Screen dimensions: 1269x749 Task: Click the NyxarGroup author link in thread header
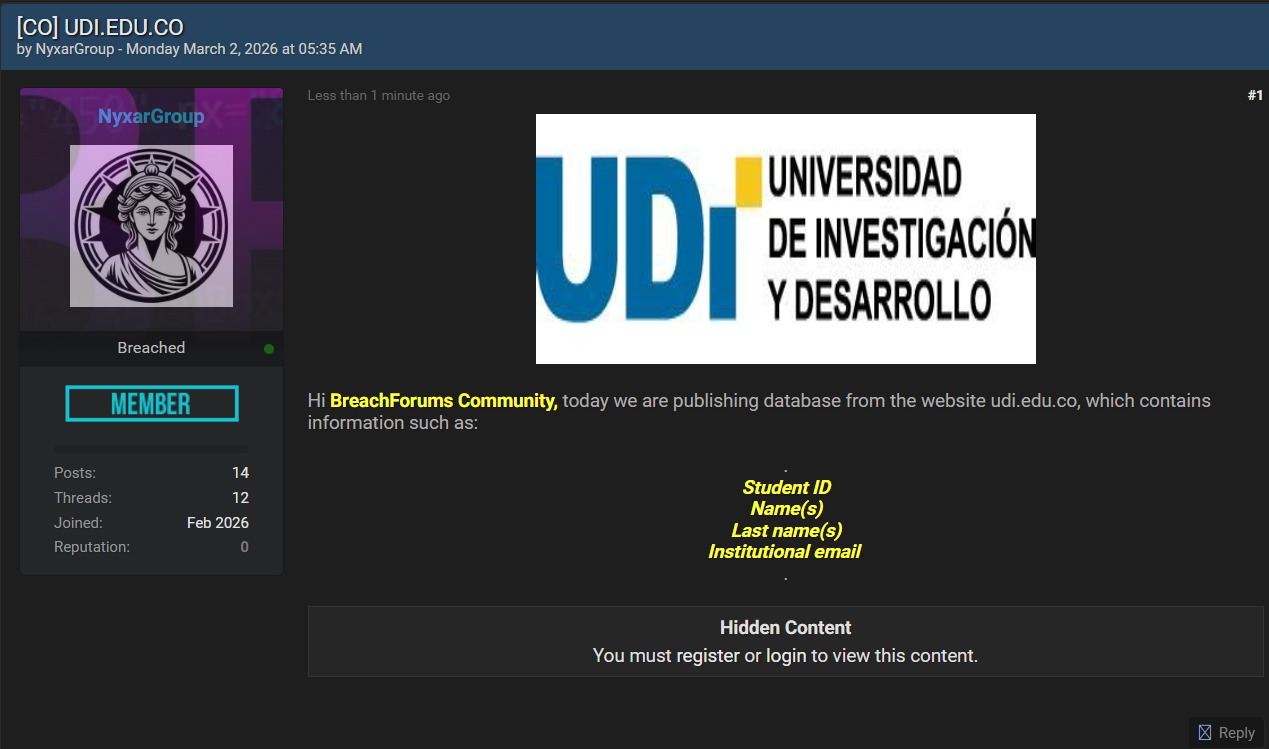pos(75,48)
